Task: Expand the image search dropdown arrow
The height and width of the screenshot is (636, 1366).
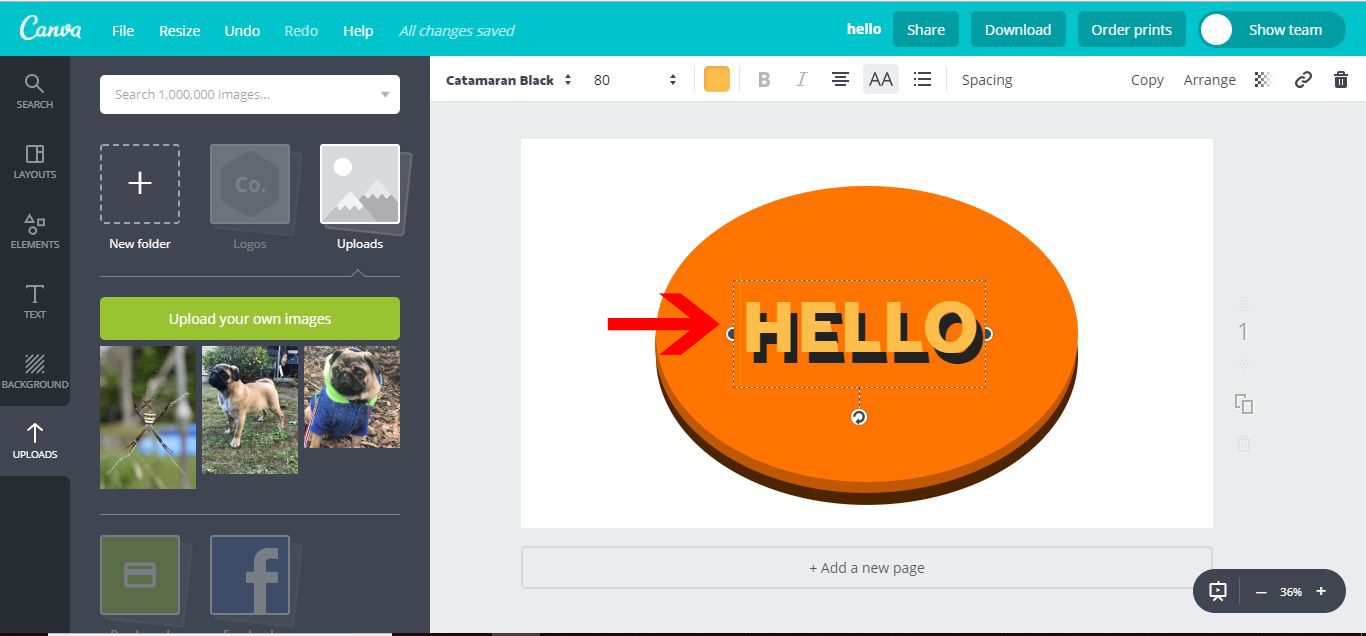Action: pyautogui.click(x=385, y=93)
